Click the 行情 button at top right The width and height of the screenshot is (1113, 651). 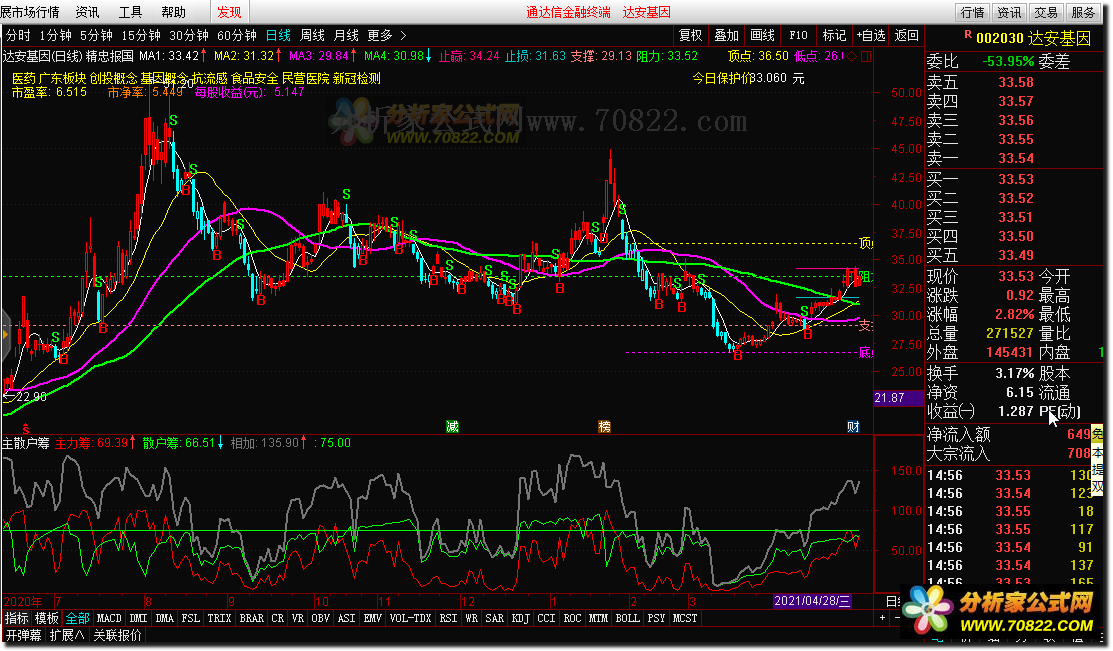click(x=972, y=12)
